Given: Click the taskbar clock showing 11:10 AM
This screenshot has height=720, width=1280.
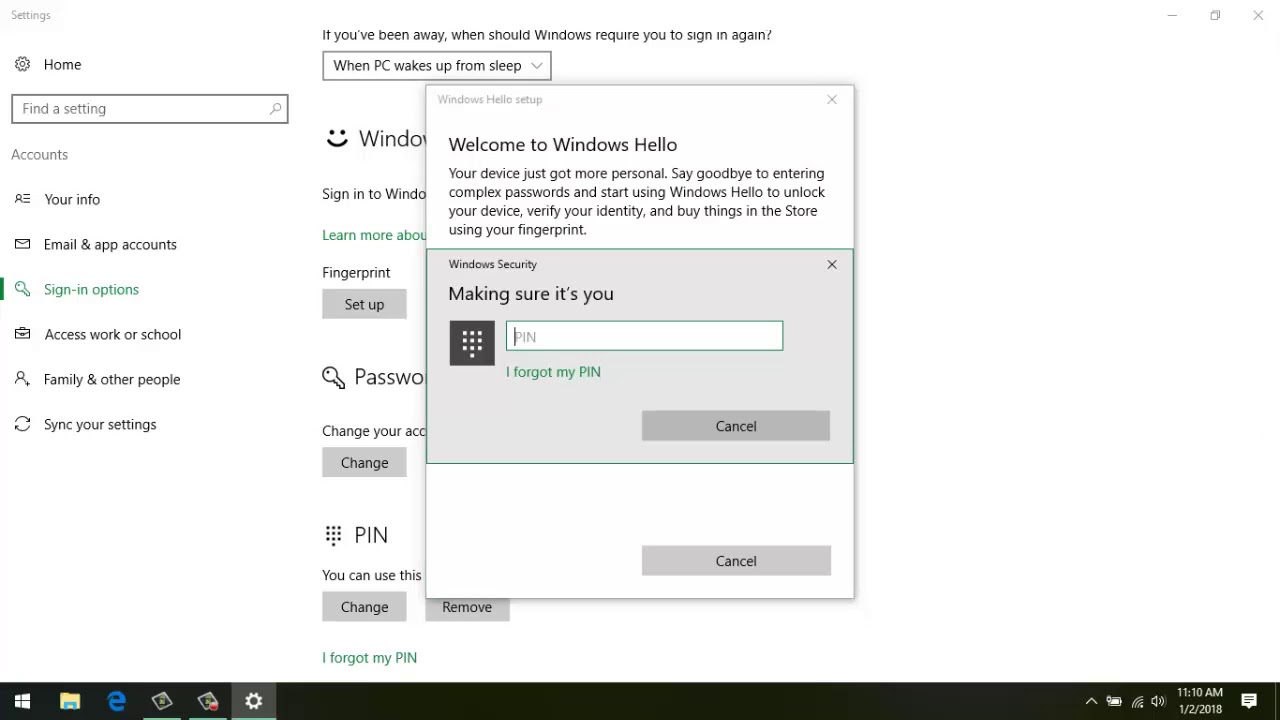Looking at the screenshot, I should coord(1199,701).
